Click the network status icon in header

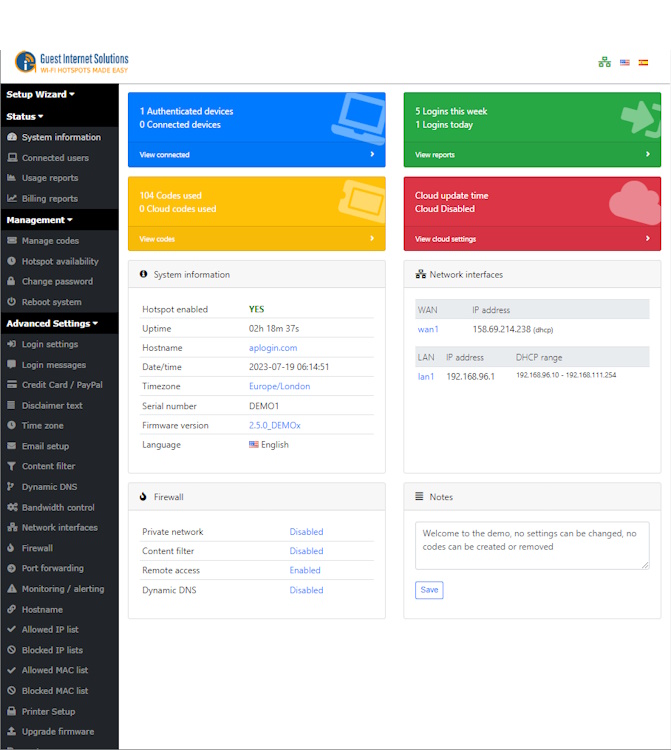(604, 62)
